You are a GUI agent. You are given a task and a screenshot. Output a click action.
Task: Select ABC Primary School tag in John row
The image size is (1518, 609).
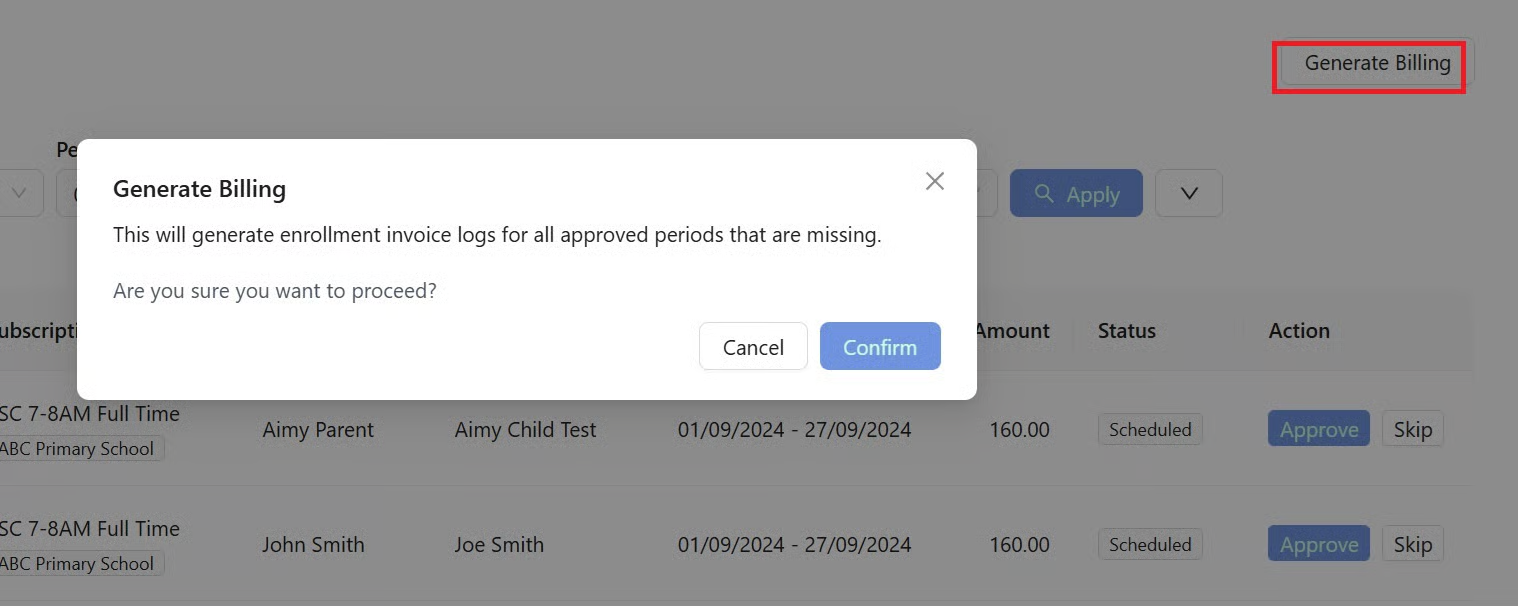coord(78,564)
